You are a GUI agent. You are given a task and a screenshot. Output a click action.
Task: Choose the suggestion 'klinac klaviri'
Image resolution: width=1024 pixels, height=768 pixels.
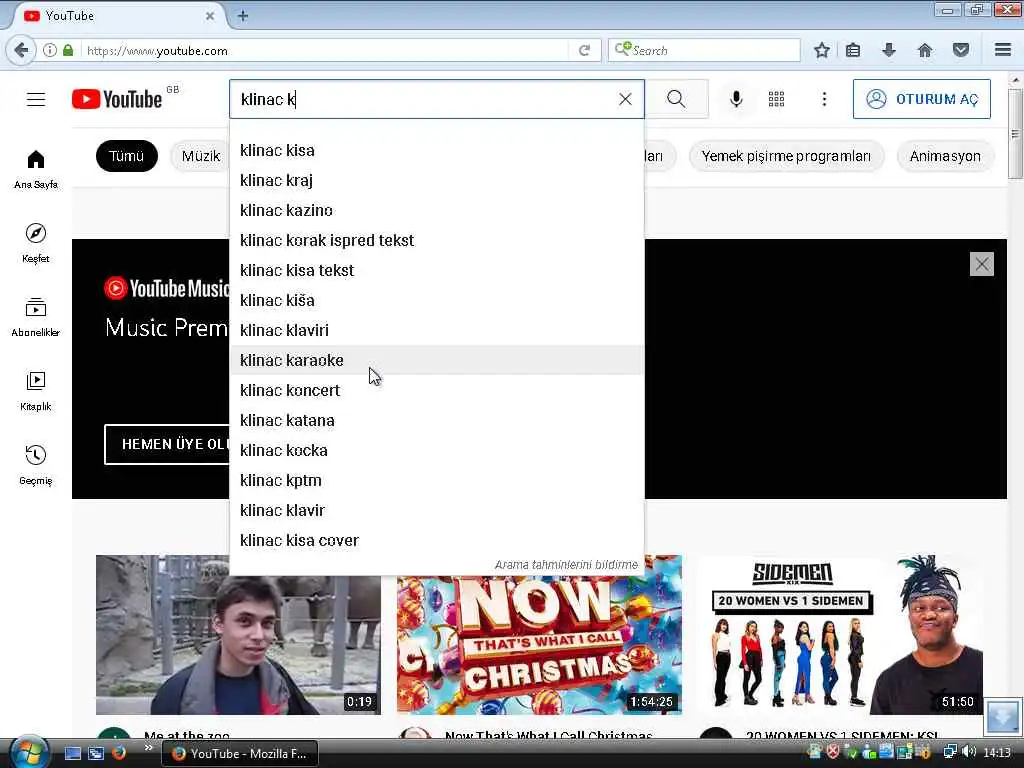[436, 330]
